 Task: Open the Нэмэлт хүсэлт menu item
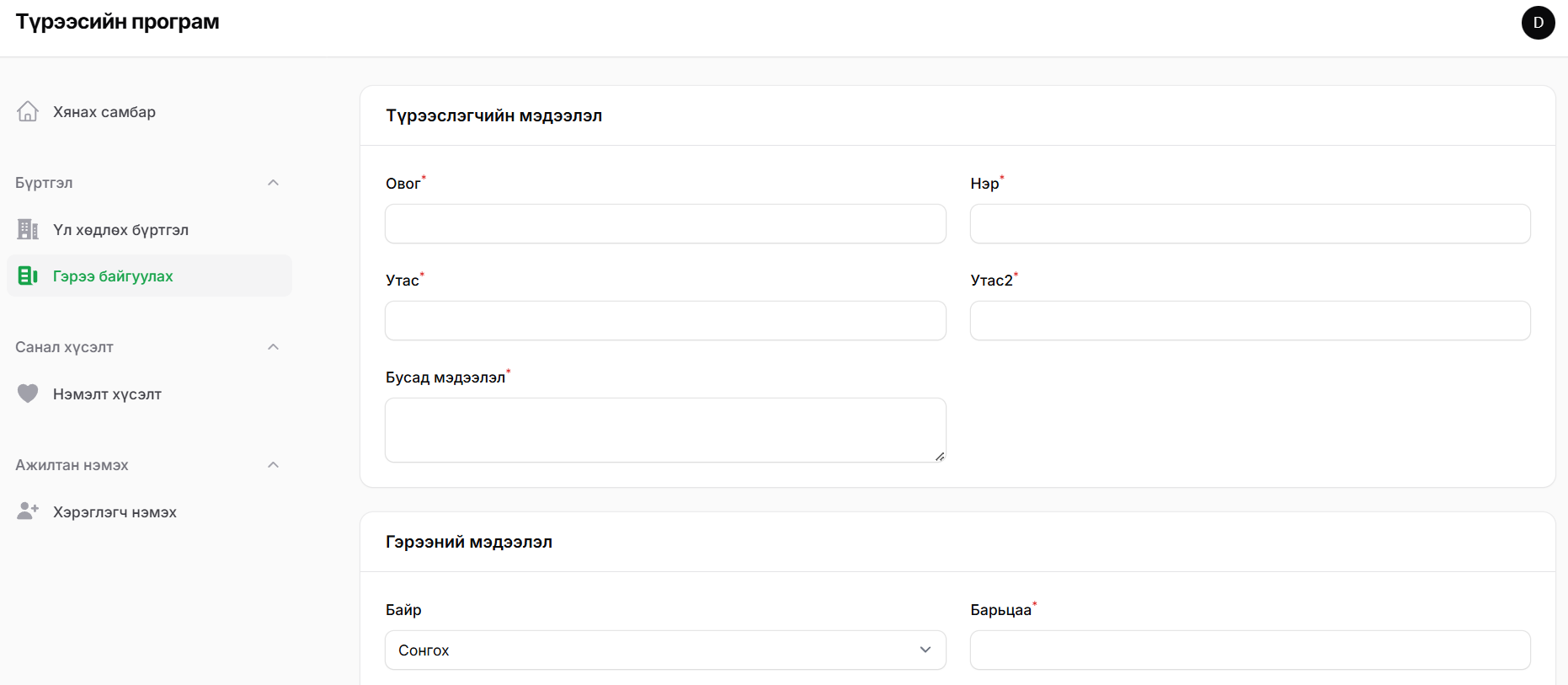(107, 394)
